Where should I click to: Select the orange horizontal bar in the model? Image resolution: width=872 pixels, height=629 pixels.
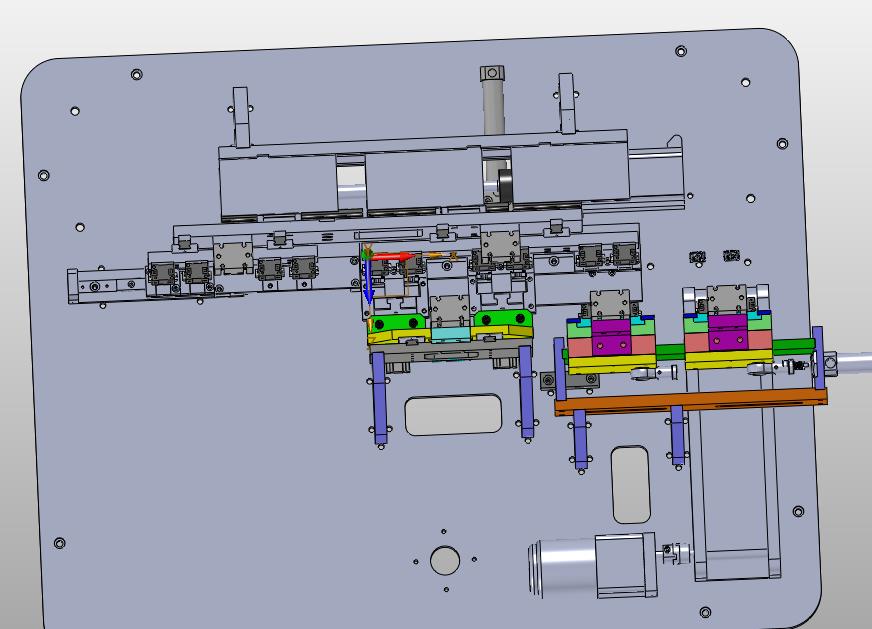691,401
